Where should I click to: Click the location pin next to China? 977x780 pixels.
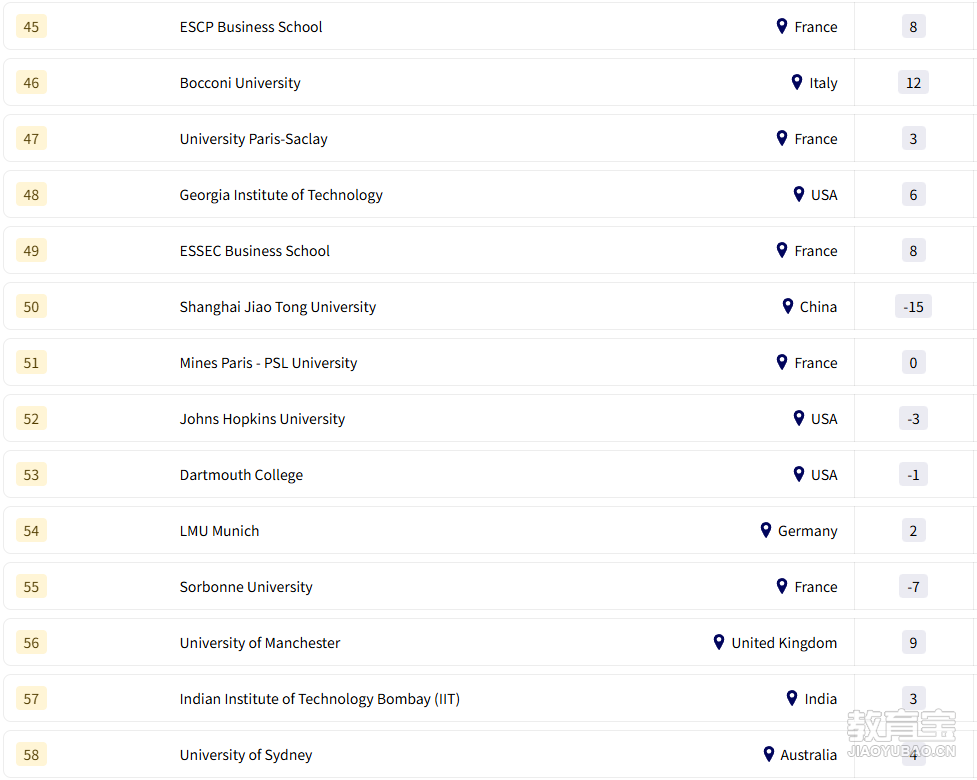(788, 306)
